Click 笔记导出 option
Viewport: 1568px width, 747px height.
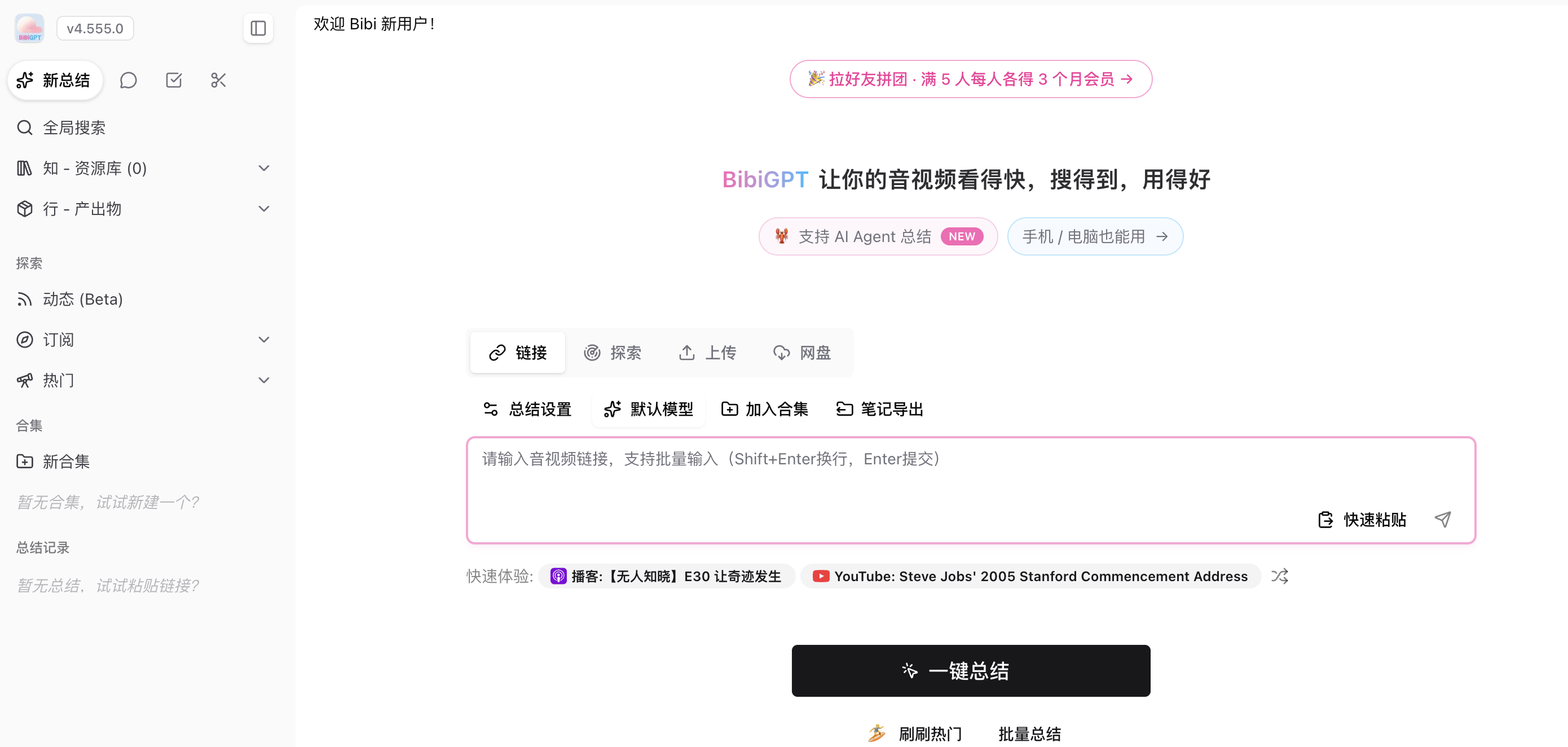[x=879, y=409]
